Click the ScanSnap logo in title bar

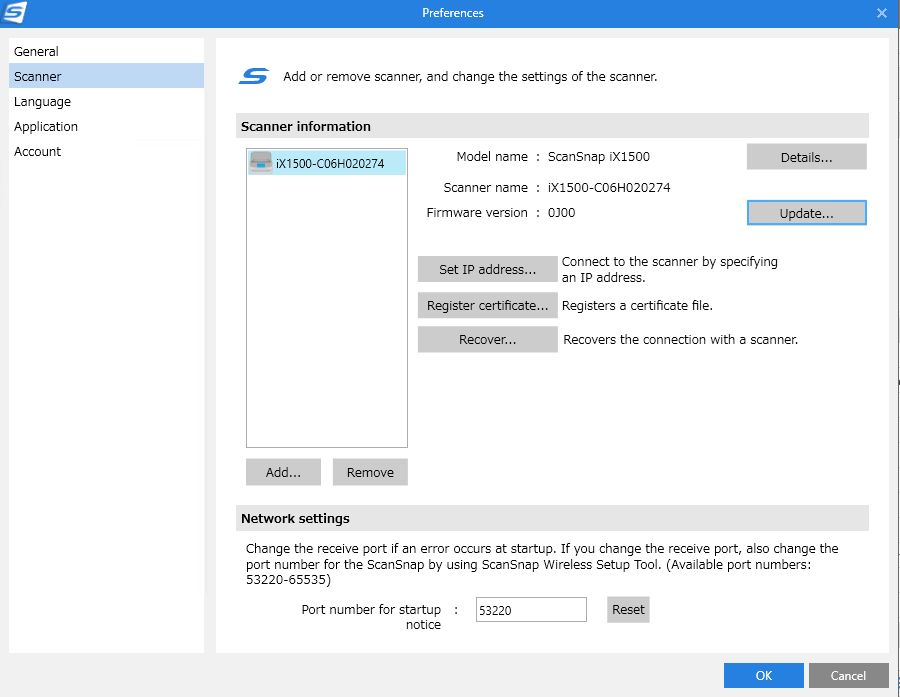pyautogui.click(x=16, y=13)
